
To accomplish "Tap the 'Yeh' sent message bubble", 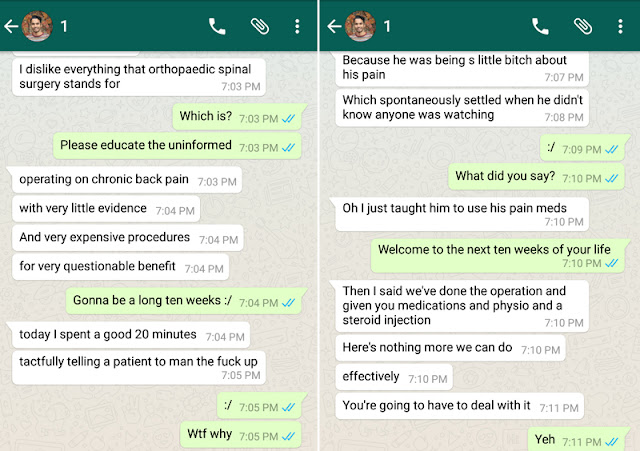I will 577,439.
